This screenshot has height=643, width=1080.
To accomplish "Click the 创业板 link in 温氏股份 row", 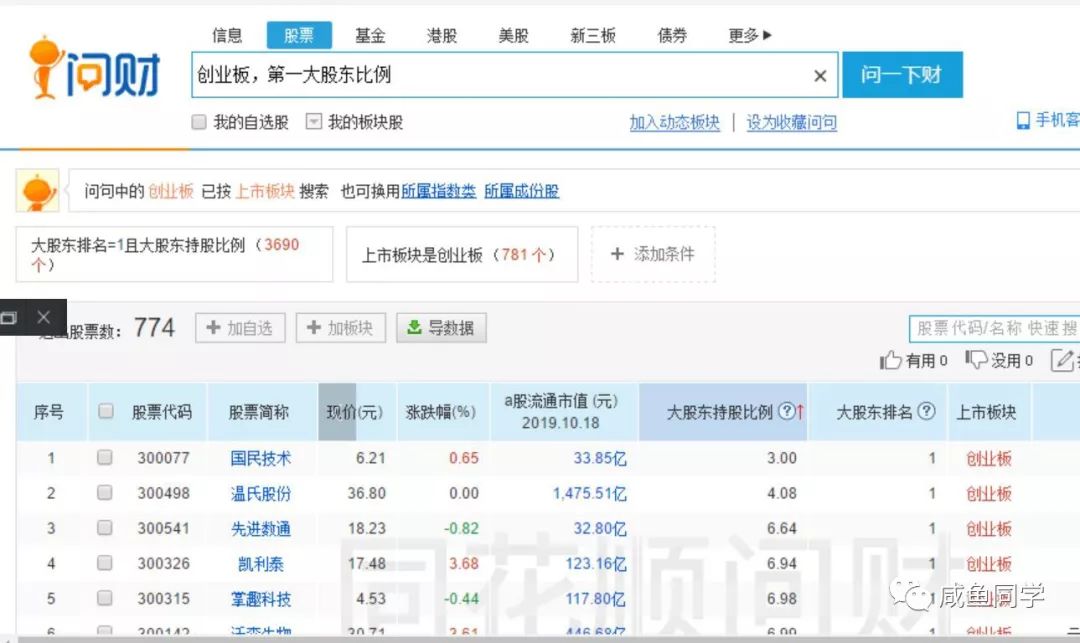I will [988, 493].
